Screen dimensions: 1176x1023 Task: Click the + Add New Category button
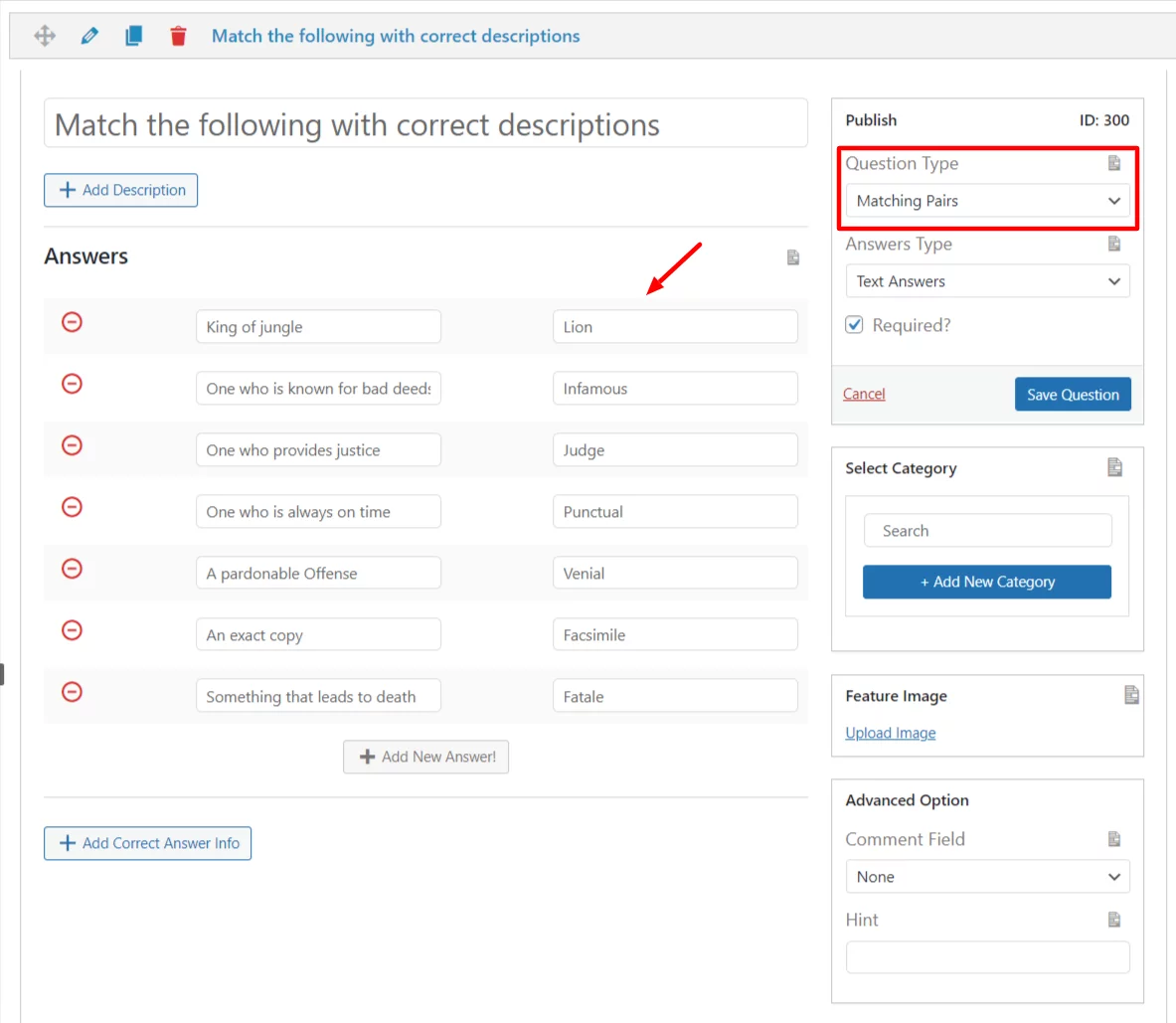[987, 582]
